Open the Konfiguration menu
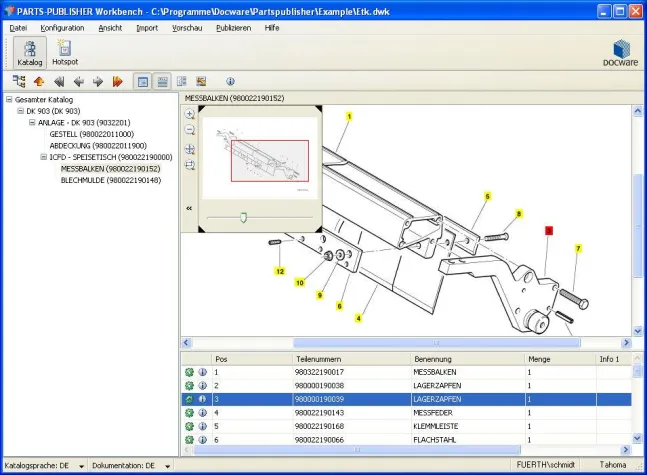The width and height of the screenshot is (647, 475). tap(62, 27)
